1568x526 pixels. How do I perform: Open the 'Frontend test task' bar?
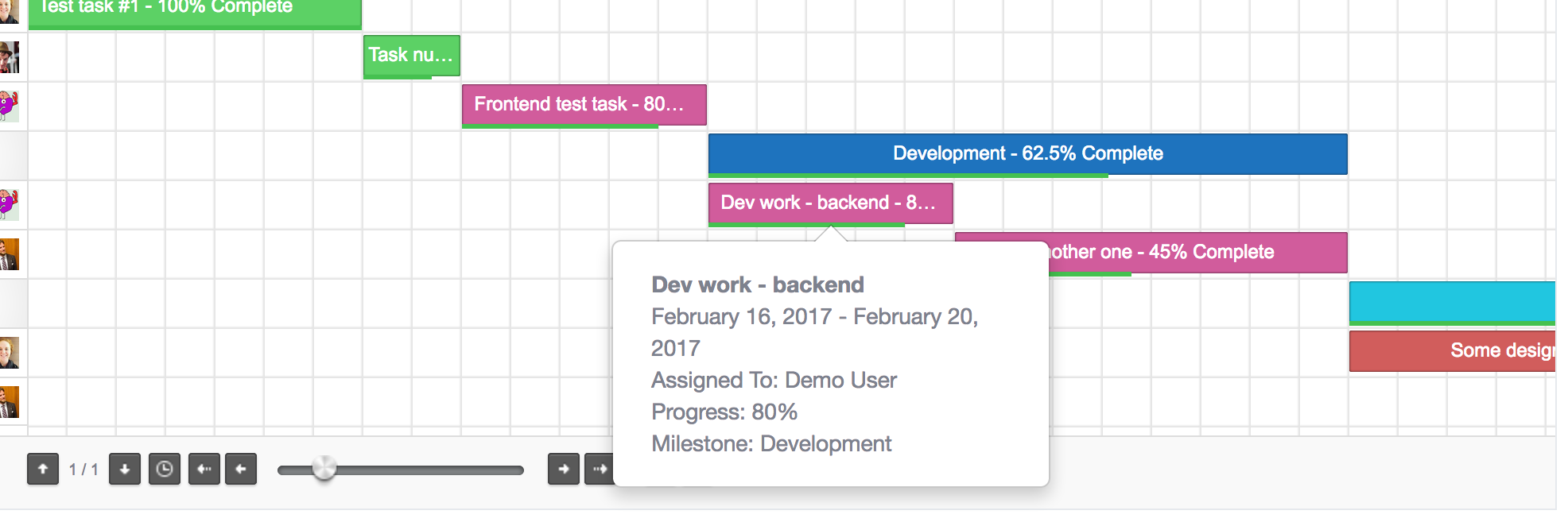[x=584, y=104]
